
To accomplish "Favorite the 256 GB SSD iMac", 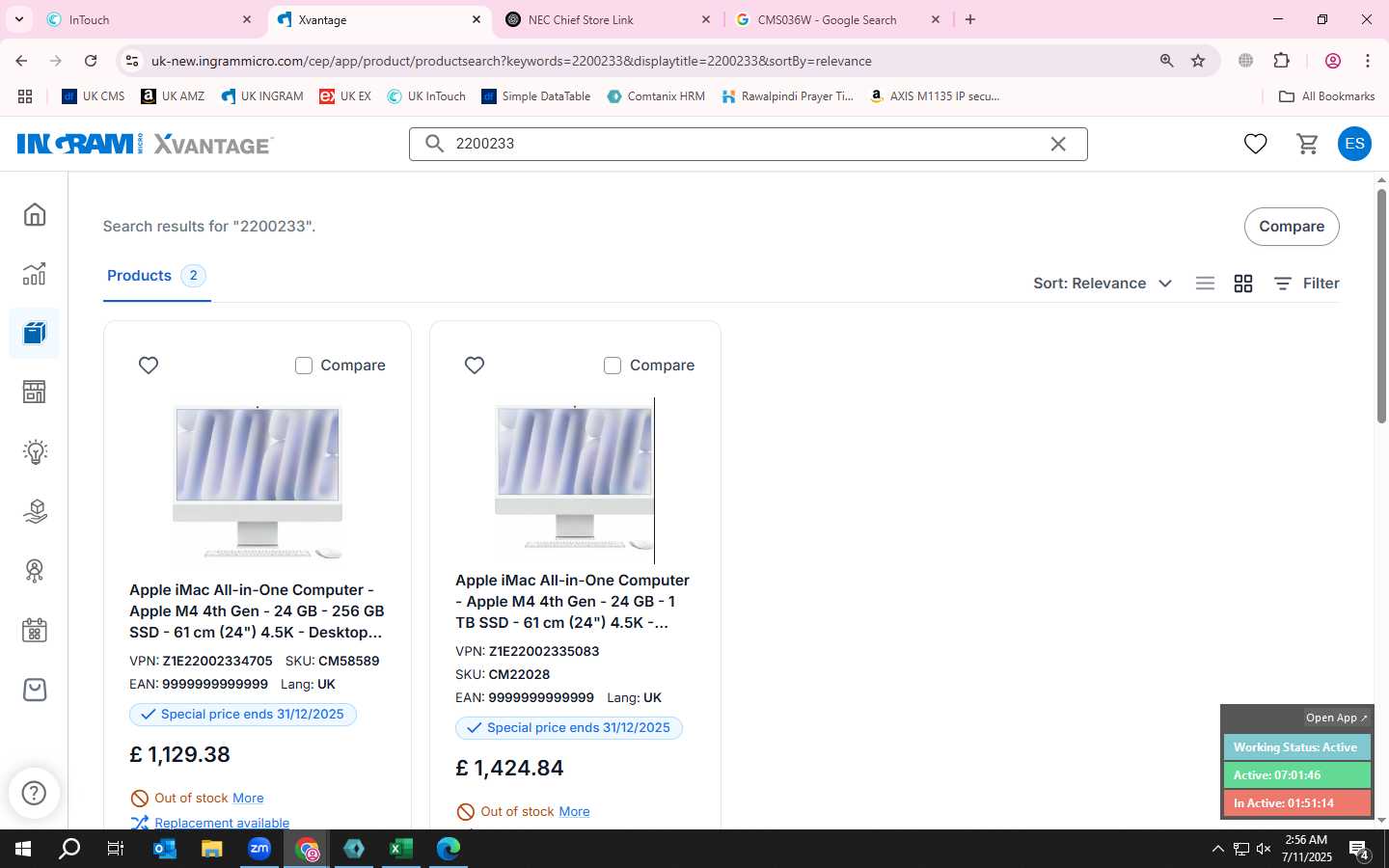I will click(x=149, y=366).
